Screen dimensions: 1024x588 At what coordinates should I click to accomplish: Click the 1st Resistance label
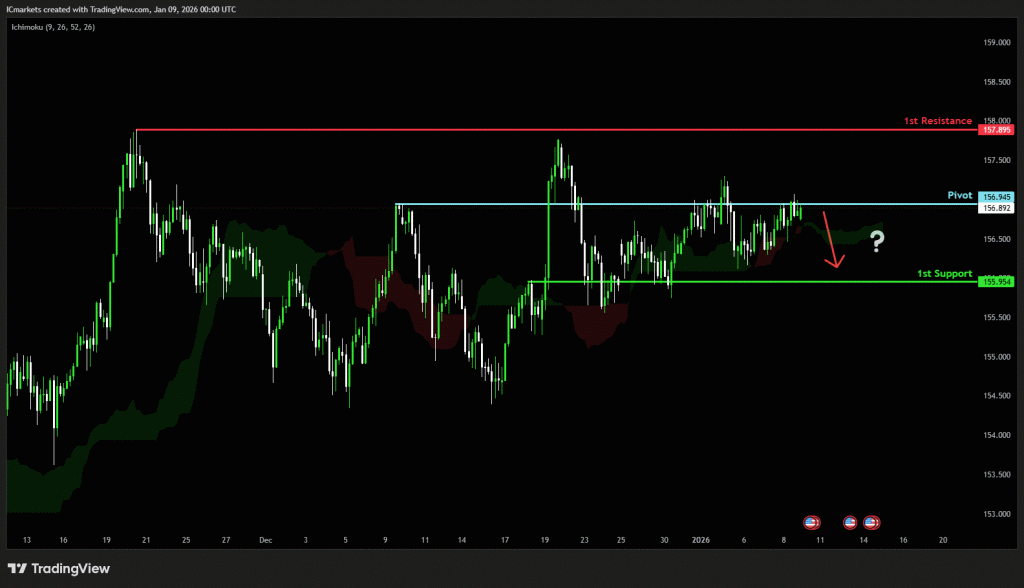click(x=937, y=121)
